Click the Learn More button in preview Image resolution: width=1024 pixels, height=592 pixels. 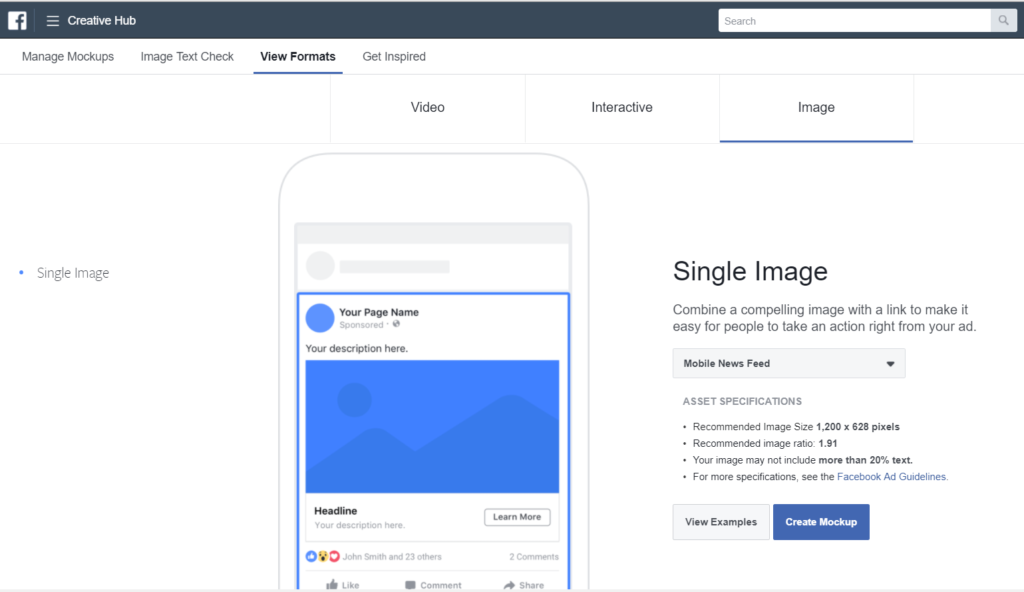pos(517,517)
